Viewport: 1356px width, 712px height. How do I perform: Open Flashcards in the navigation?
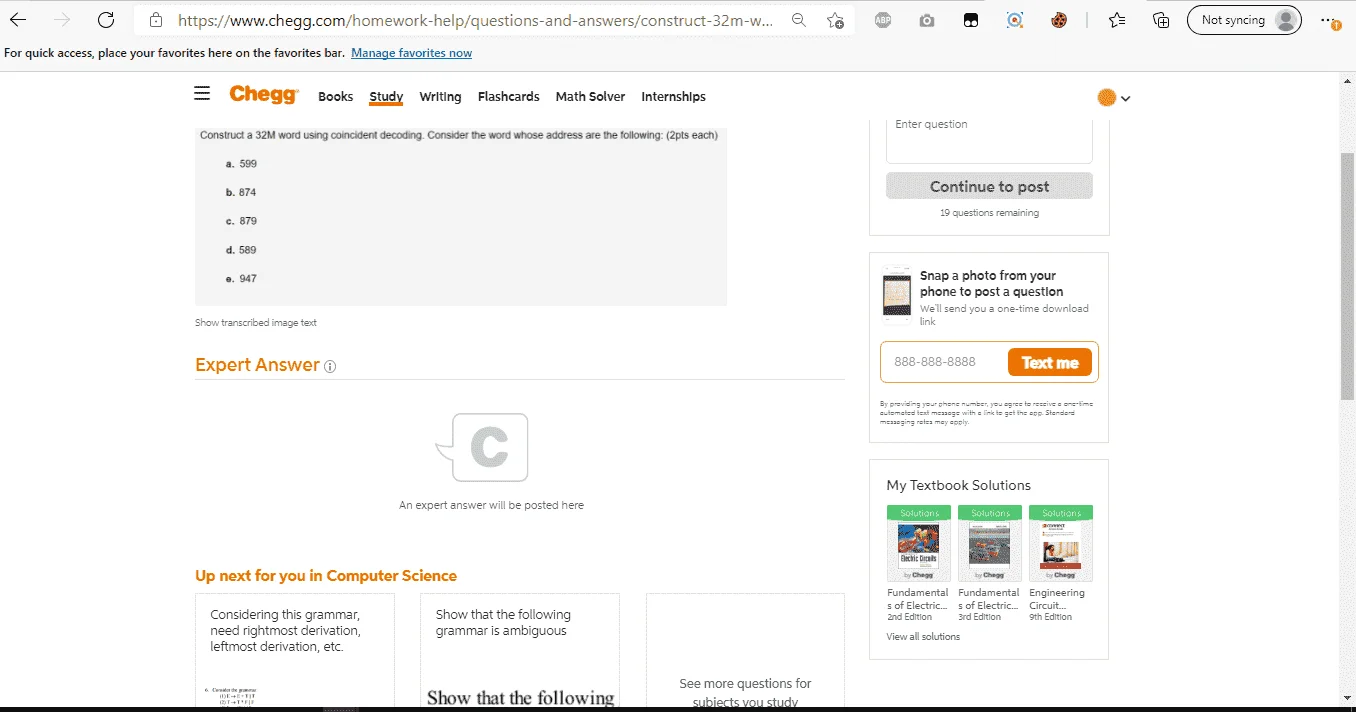508,97
